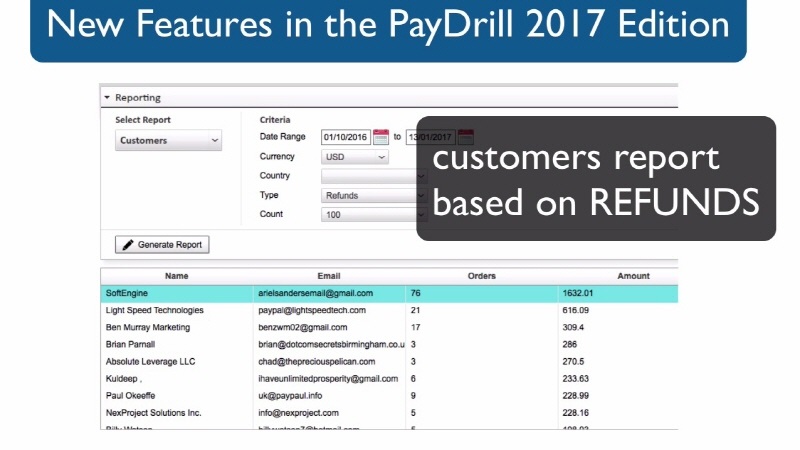
Task: Click the end date field
Action: click(x=430, y=137)
